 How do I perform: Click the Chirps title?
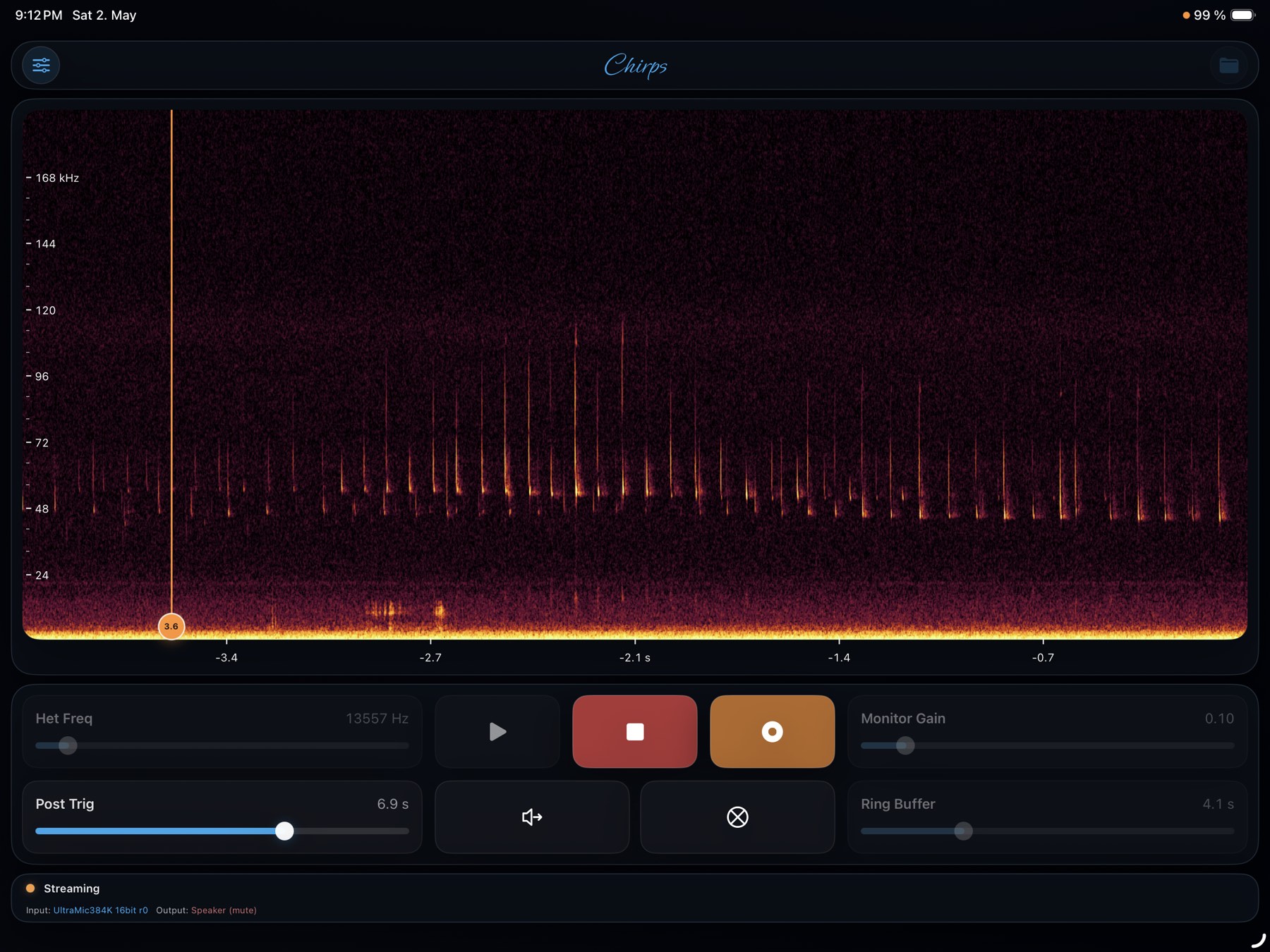636,66
